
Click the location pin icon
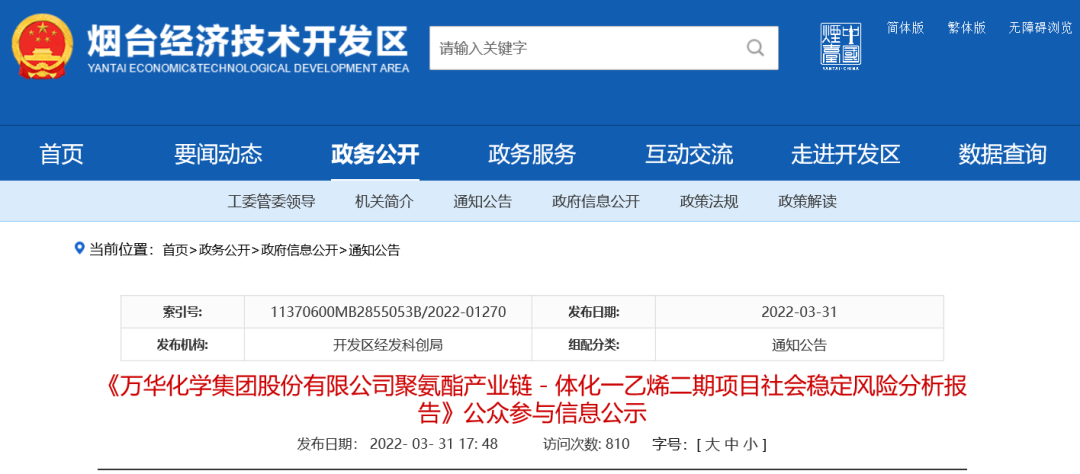[79, 249]
